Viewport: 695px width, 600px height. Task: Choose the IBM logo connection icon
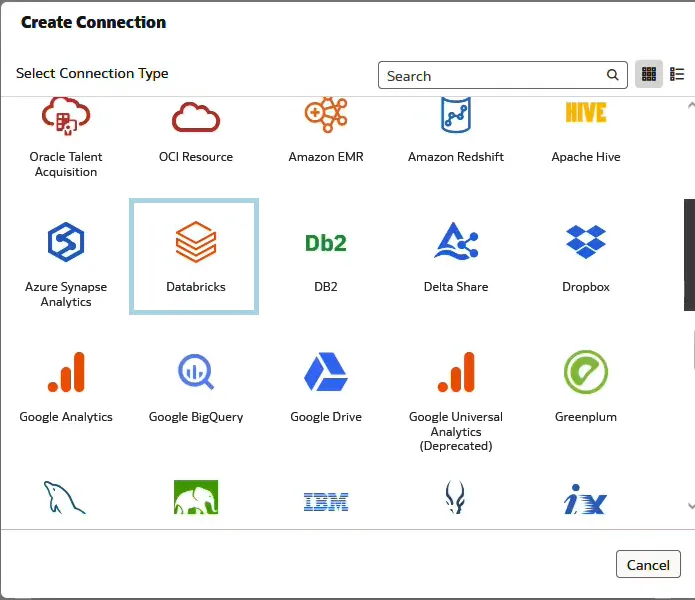(326, 502)
